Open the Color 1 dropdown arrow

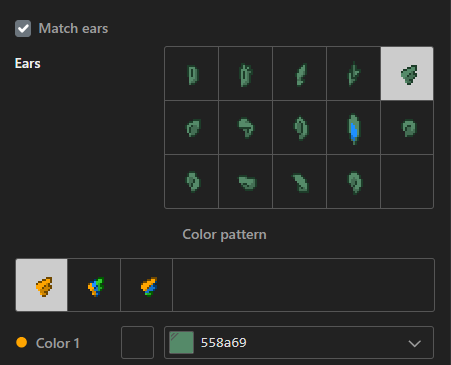point(414,343)
